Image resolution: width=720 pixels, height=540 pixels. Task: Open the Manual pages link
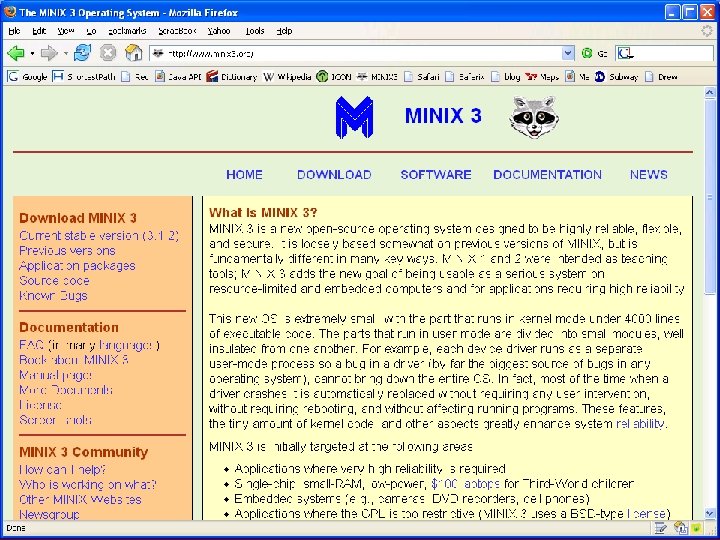pyautogui.click(x=56, y=375)
